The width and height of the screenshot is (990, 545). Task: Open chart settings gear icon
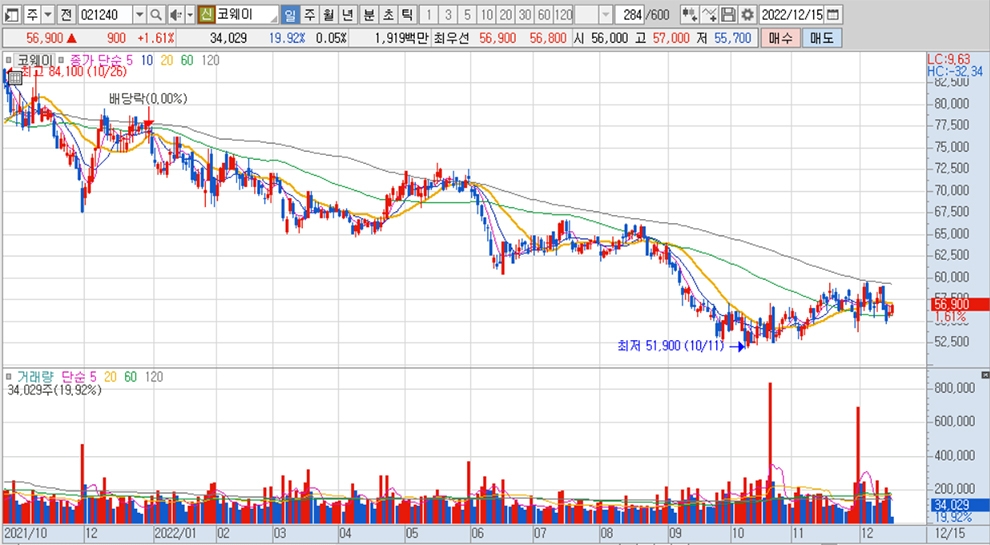pos(746,15)
